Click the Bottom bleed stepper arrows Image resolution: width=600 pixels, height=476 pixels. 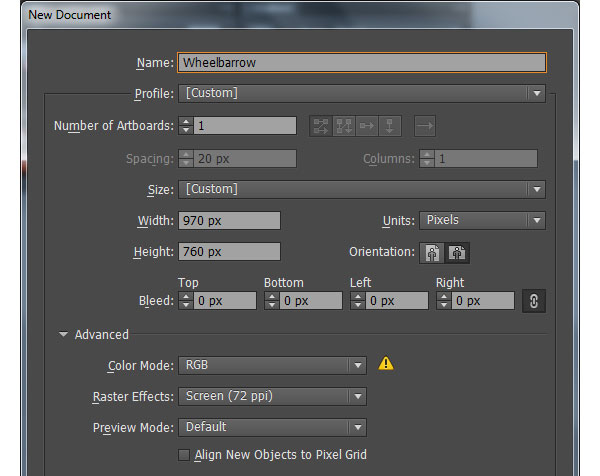(272, 300)
